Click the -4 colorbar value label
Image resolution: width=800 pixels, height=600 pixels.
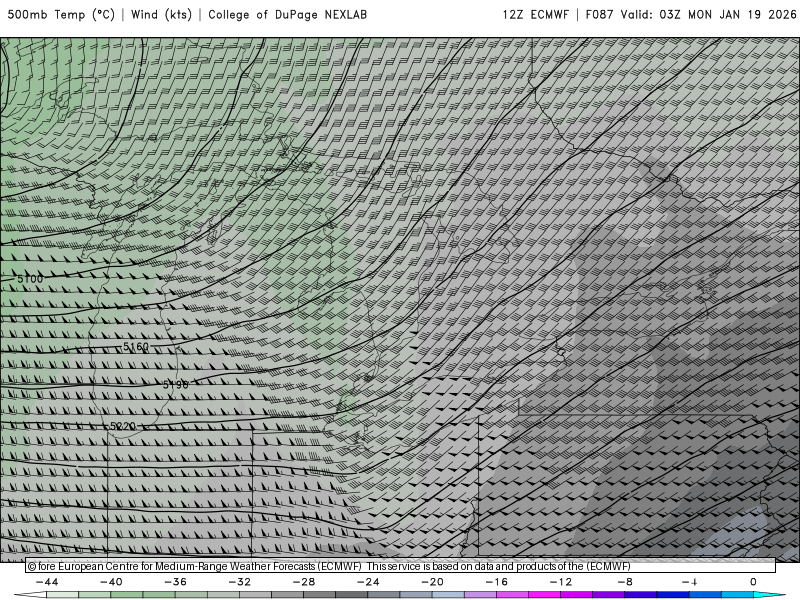689,582
